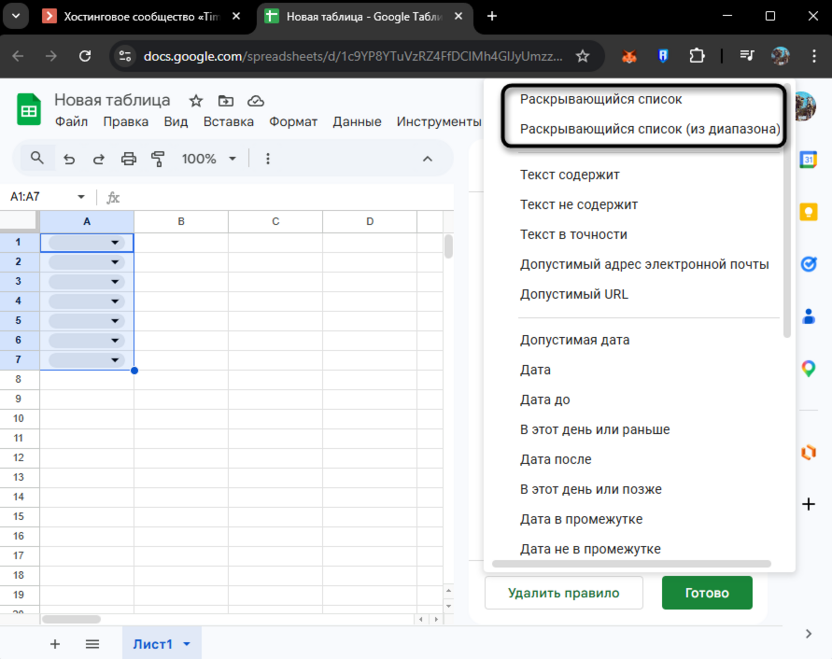Collapse the toolbar with the chevron up
832x659 pixels.
[427, 159]
